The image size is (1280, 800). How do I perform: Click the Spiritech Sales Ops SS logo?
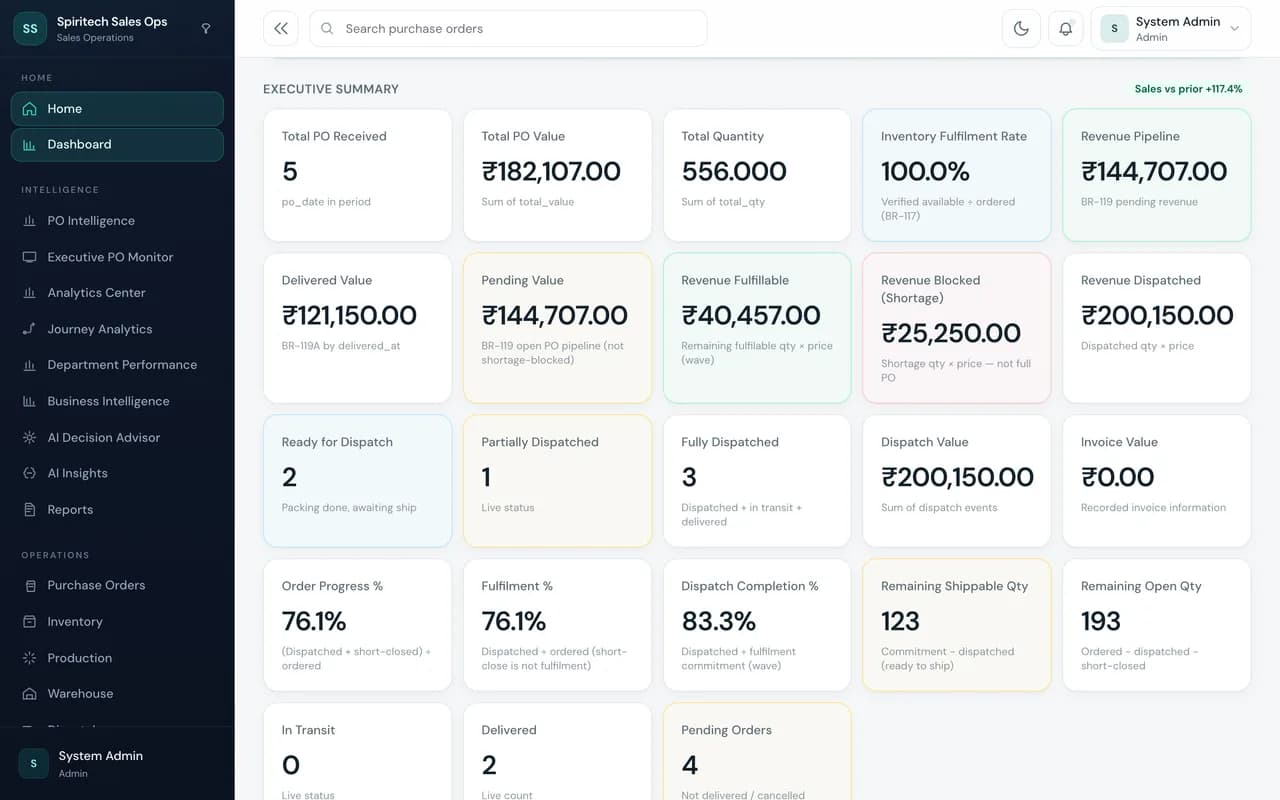point(30,29)
